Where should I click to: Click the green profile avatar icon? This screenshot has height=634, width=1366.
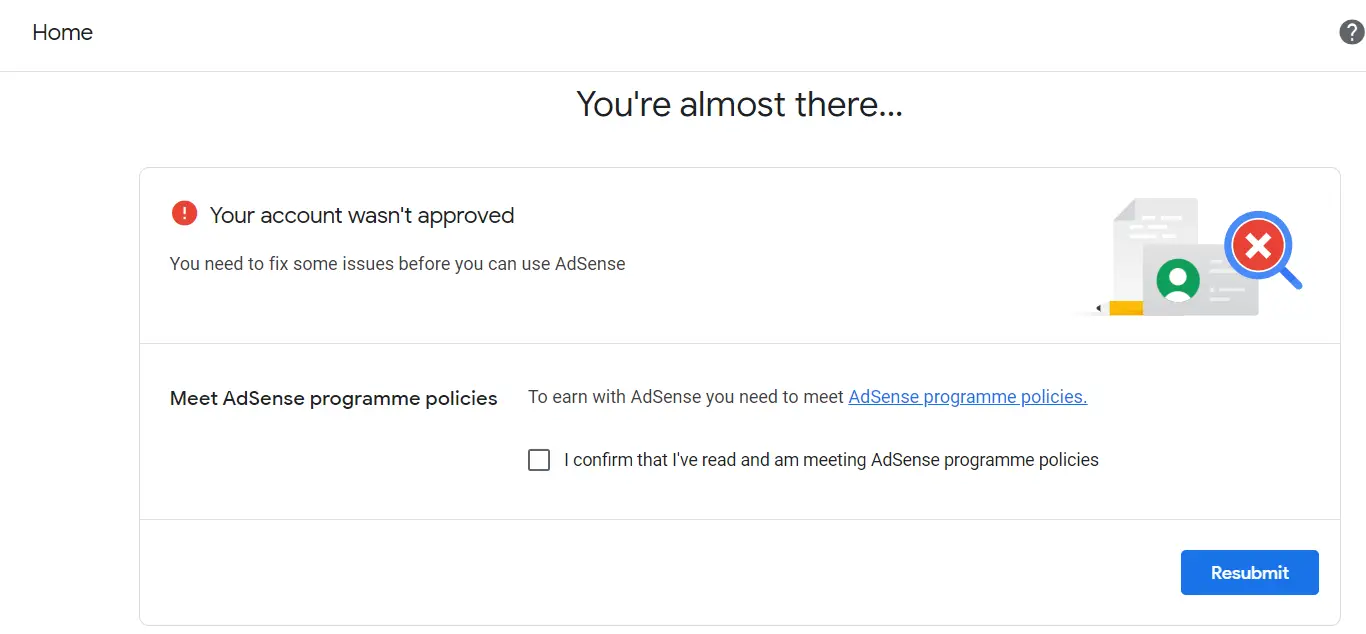[1178, 280]
